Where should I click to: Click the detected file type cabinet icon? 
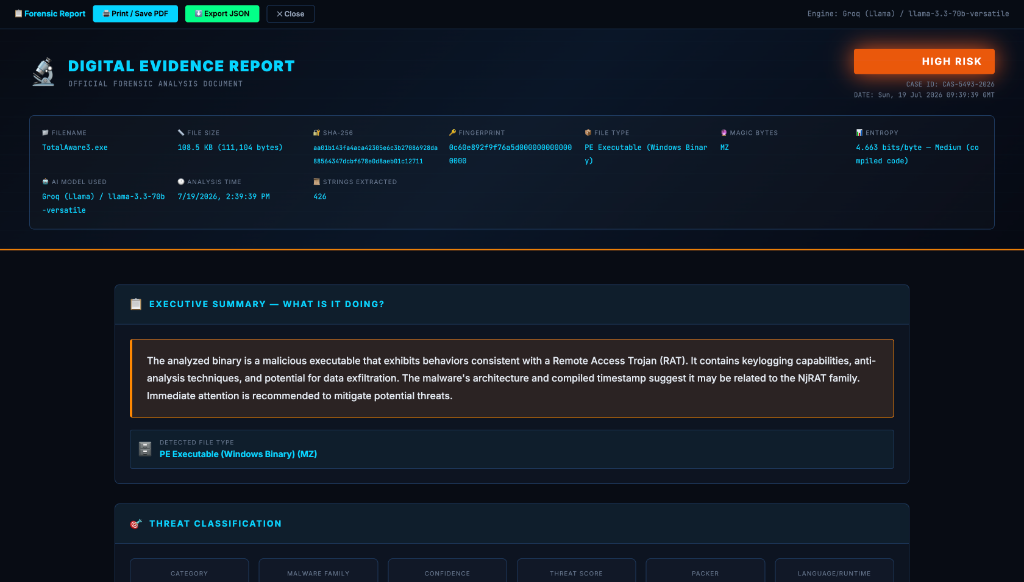(145, 449)
